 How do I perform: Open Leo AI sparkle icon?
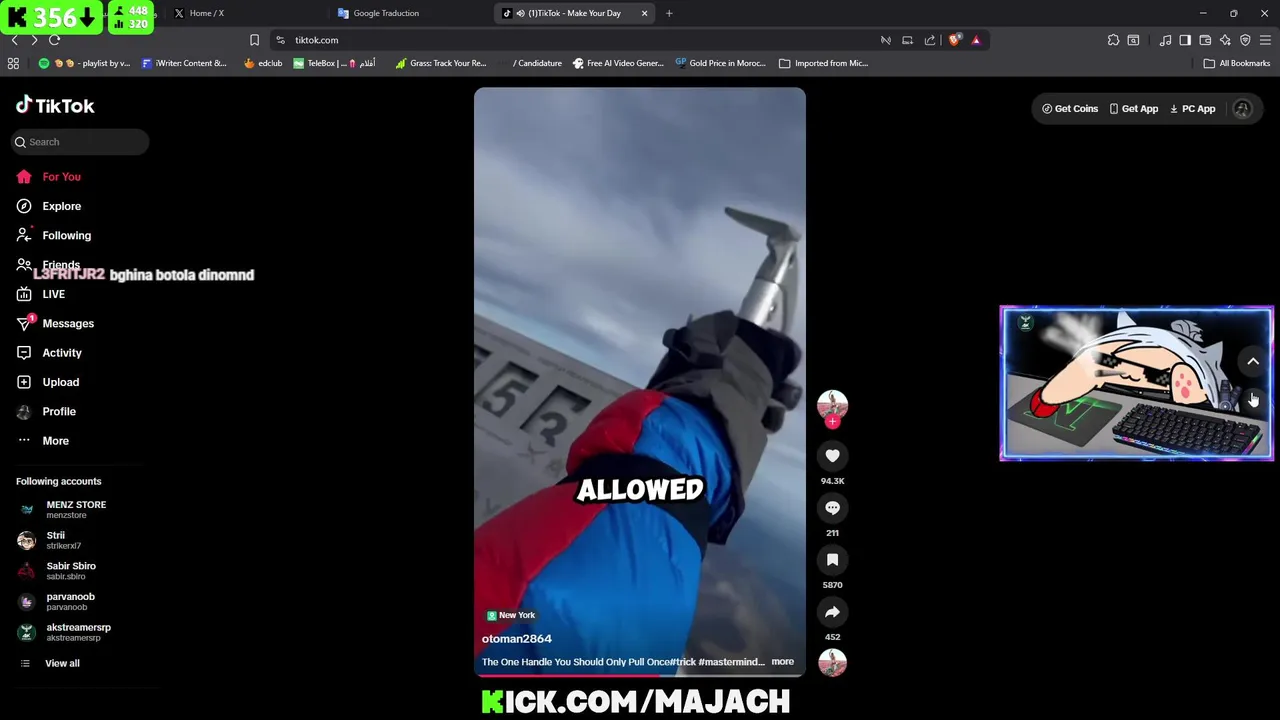[x=1225, y=40]
